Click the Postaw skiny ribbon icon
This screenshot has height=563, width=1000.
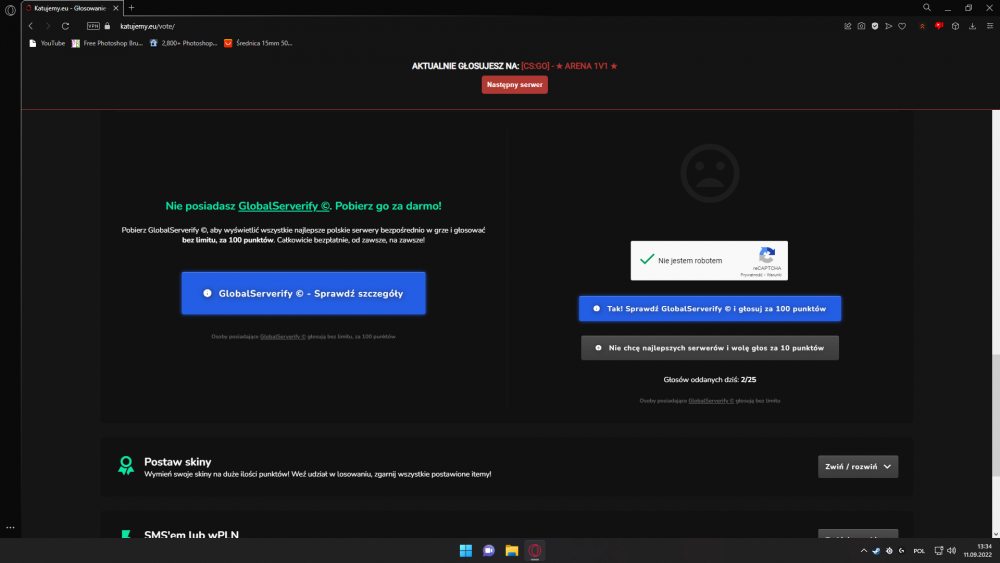click(126, 465)
